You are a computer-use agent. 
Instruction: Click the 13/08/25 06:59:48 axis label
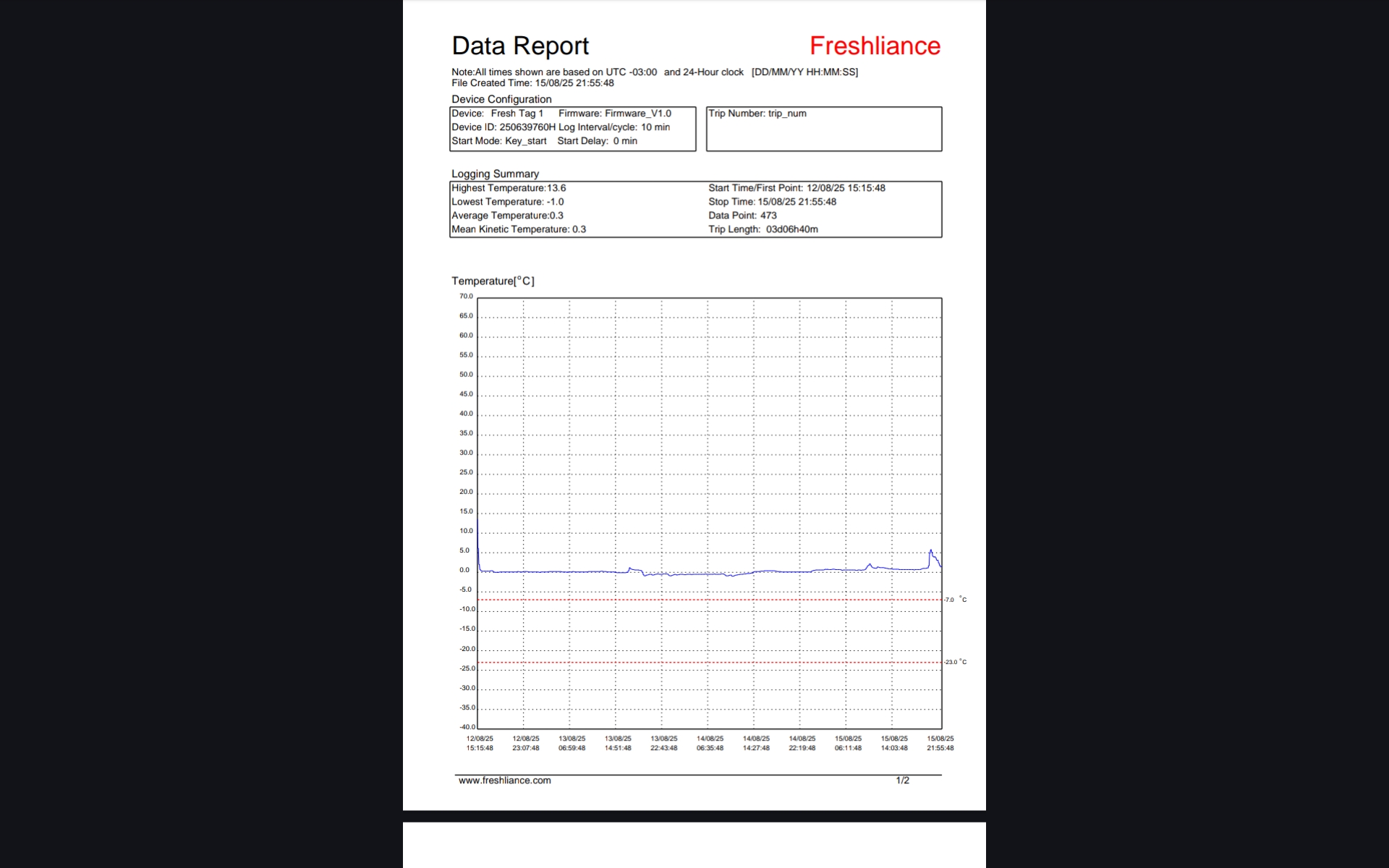(572, 744)
